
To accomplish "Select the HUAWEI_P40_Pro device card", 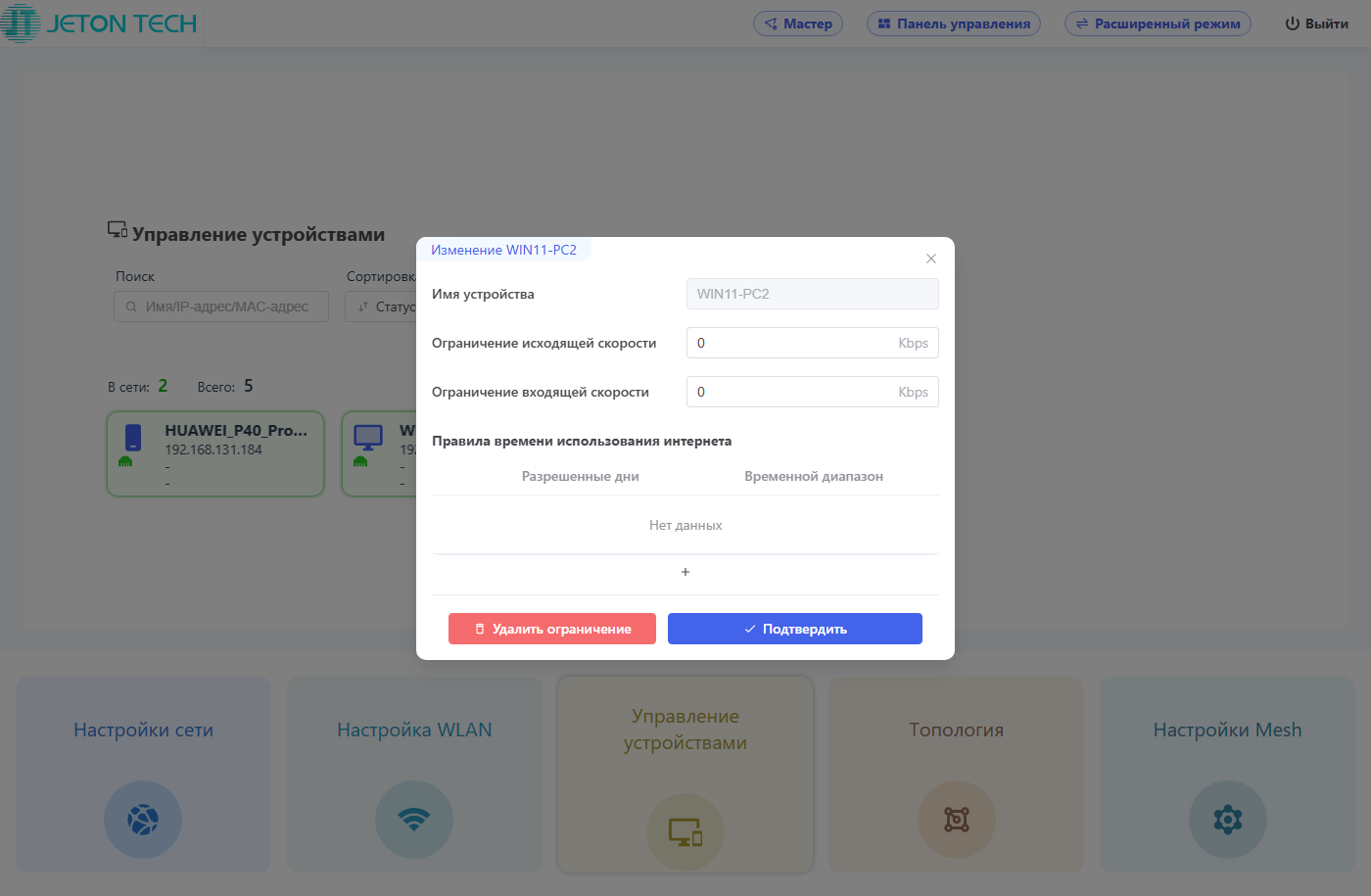I will pos(215,453).
